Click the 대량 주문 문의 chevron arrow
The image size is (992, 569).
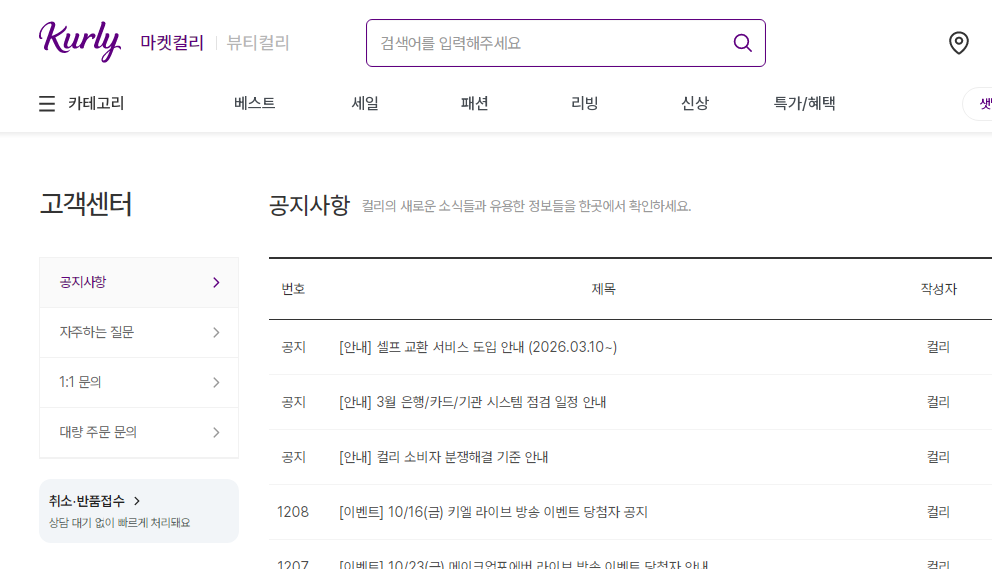[x=216, y=432]
